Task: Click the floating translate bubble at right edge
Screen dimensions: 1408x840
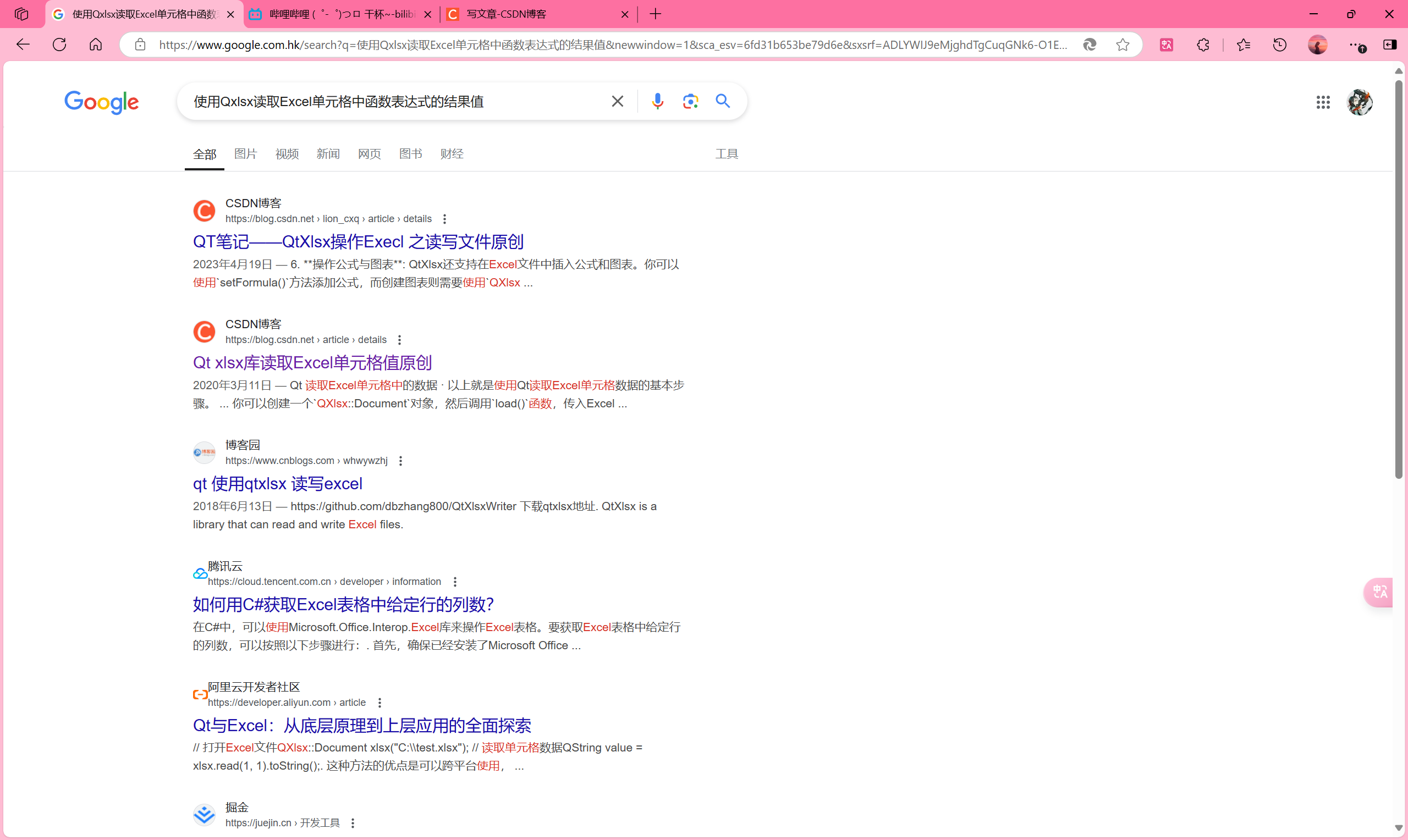Action: [1380, 592]
